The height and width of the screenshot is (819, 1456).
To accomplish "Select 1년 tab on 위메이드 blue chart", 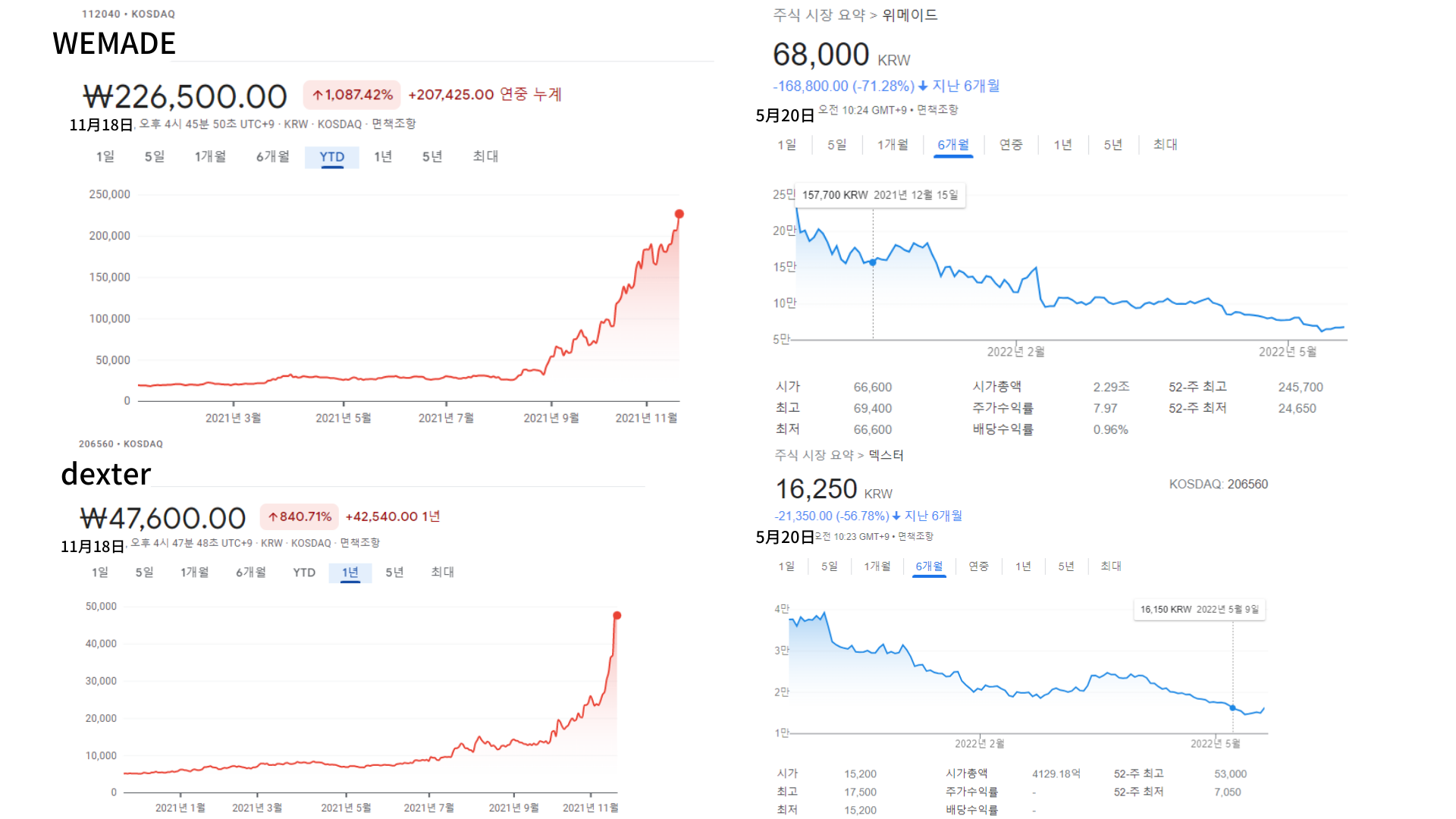I will 1063,145.
